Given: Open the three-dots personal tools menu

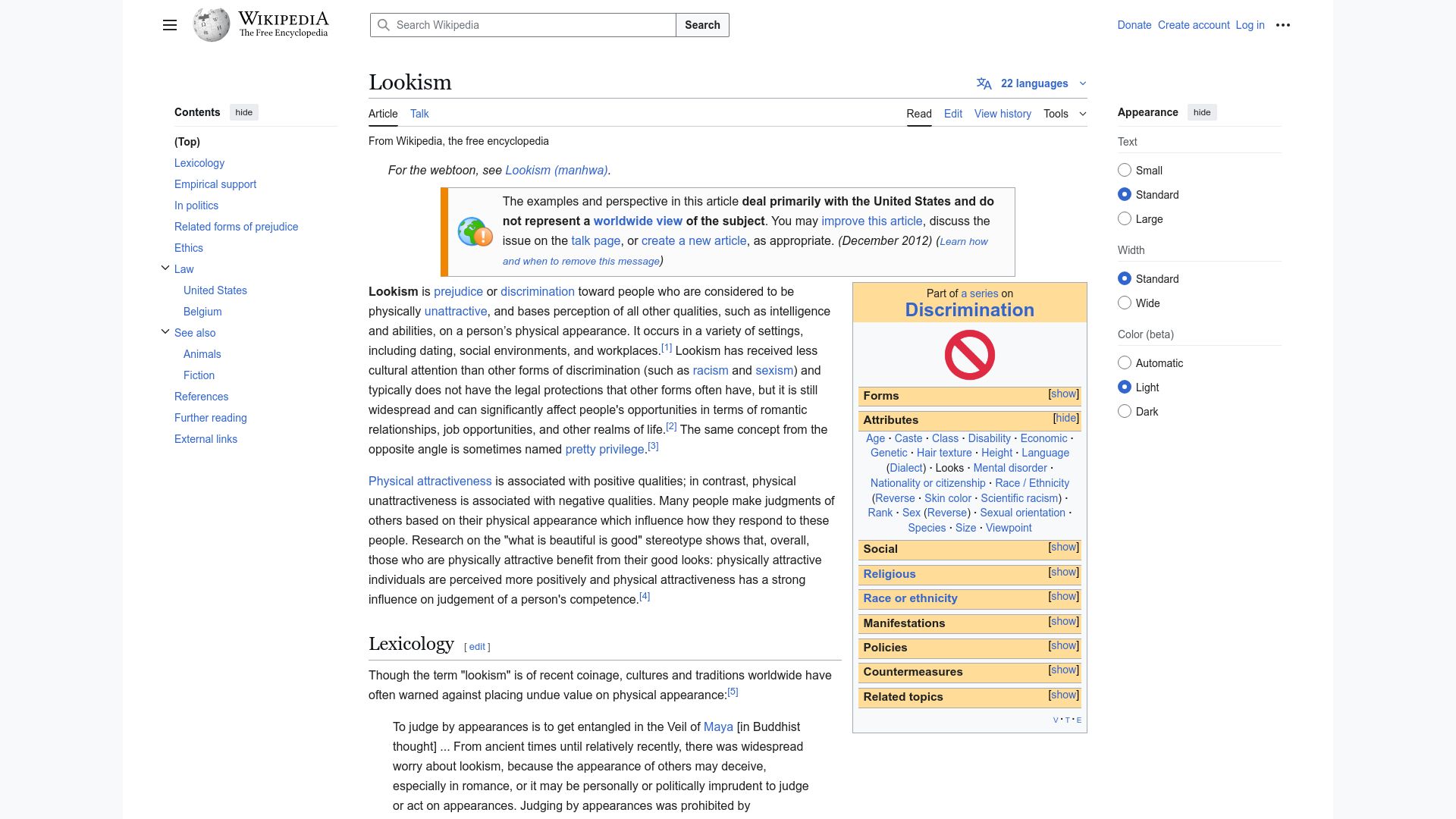Looking at the screenshot, I should click(x=1283, y=25).
